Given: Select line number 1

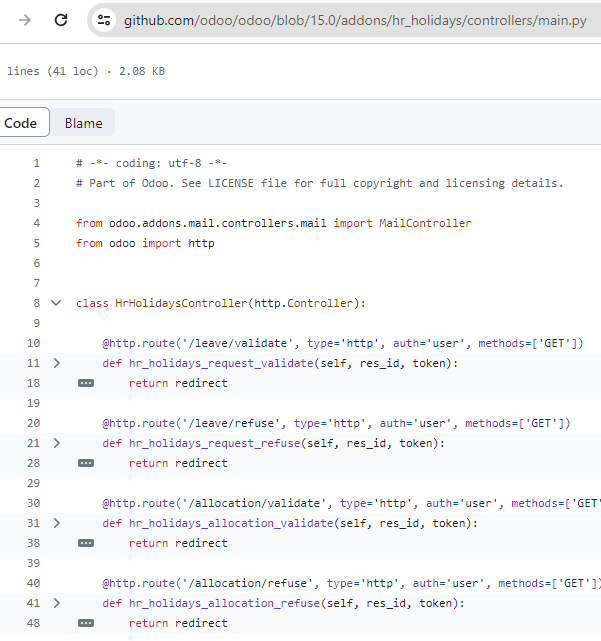Looking at the screenshot, I should point(36,163).
